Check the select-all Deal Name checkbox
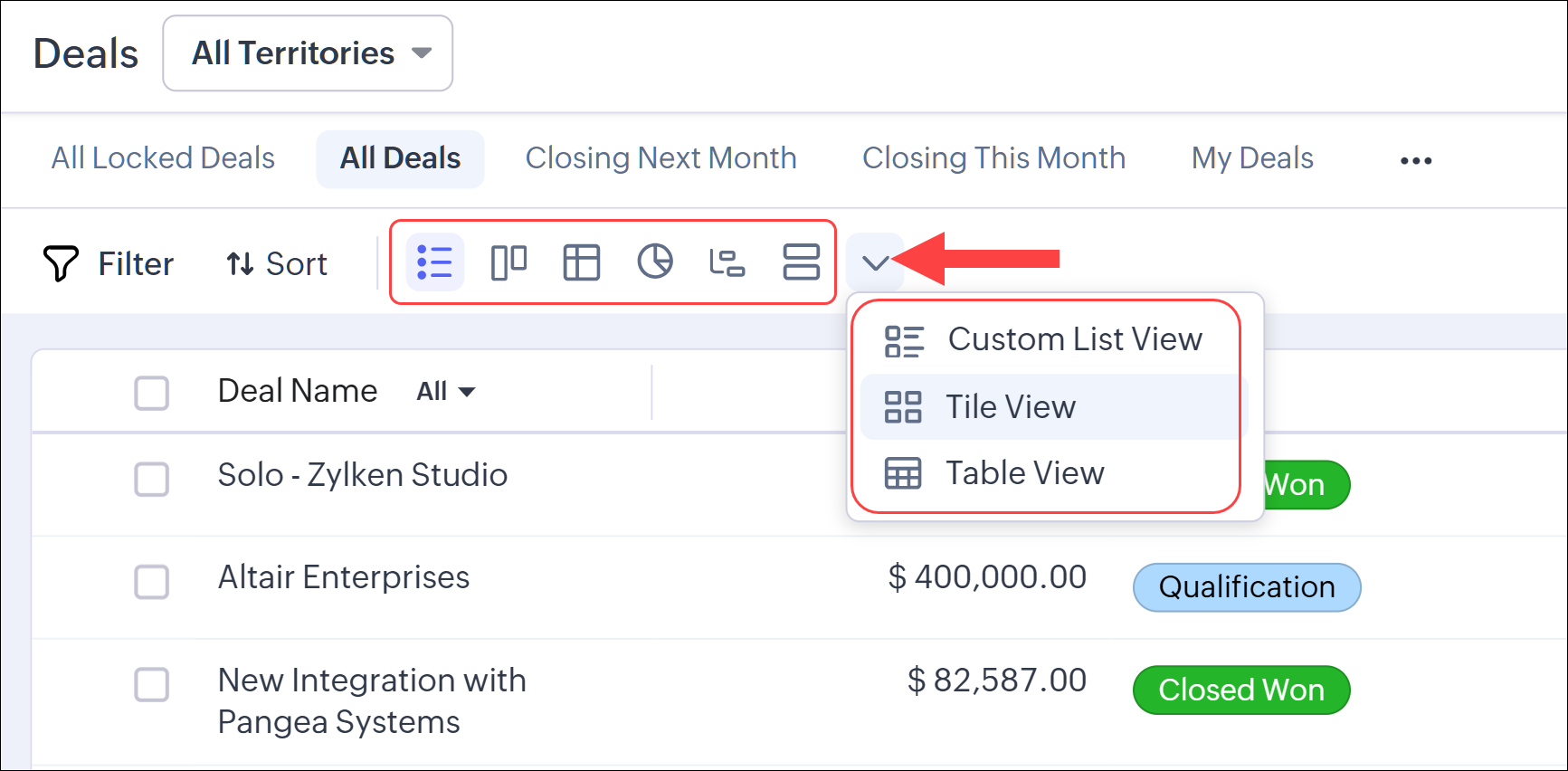1568x771 pixels. pos(151,393)
